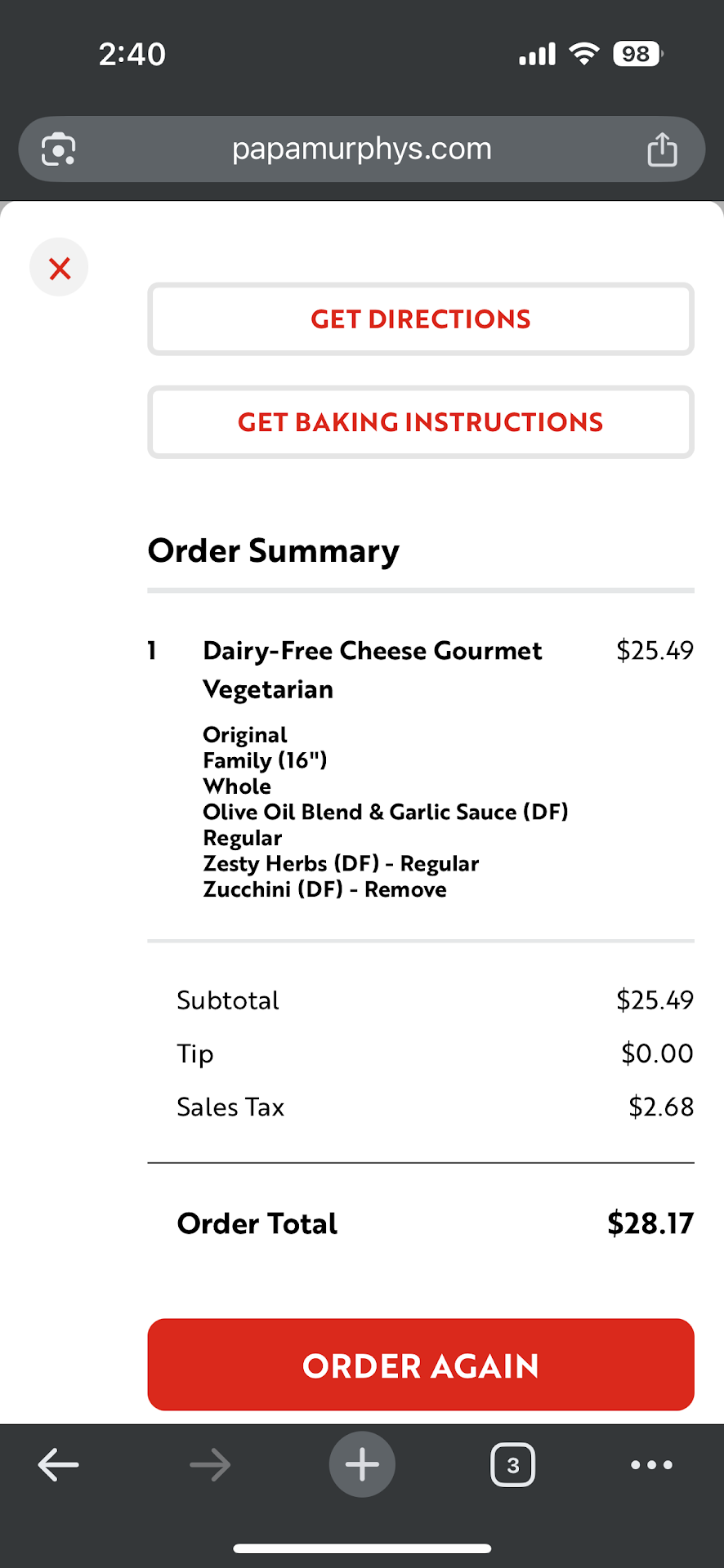Tap the battery indicator in status bar
This screenshot has height=1568, width=724.
[x=637, y=54]
